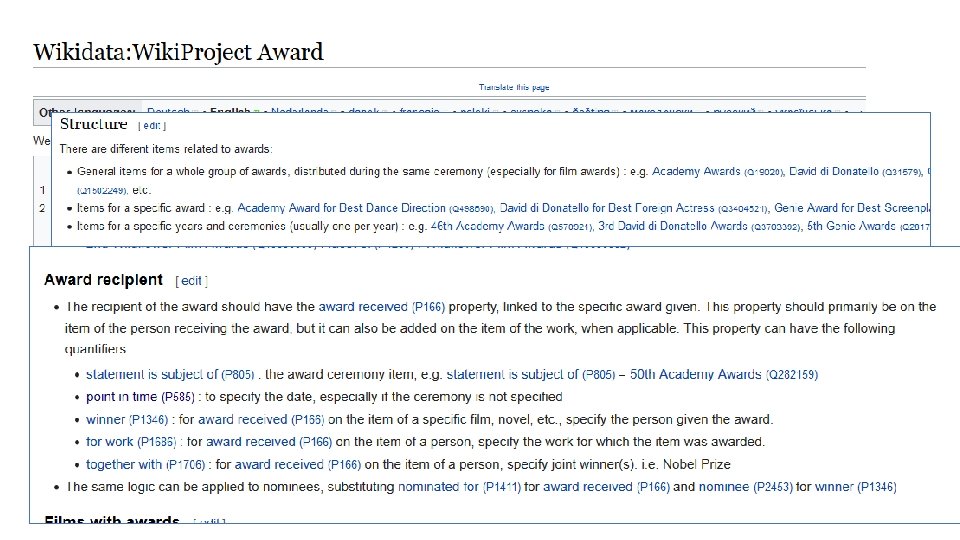
Task: Open nominee (P2453) link
Action: click(x=745, y=487)
